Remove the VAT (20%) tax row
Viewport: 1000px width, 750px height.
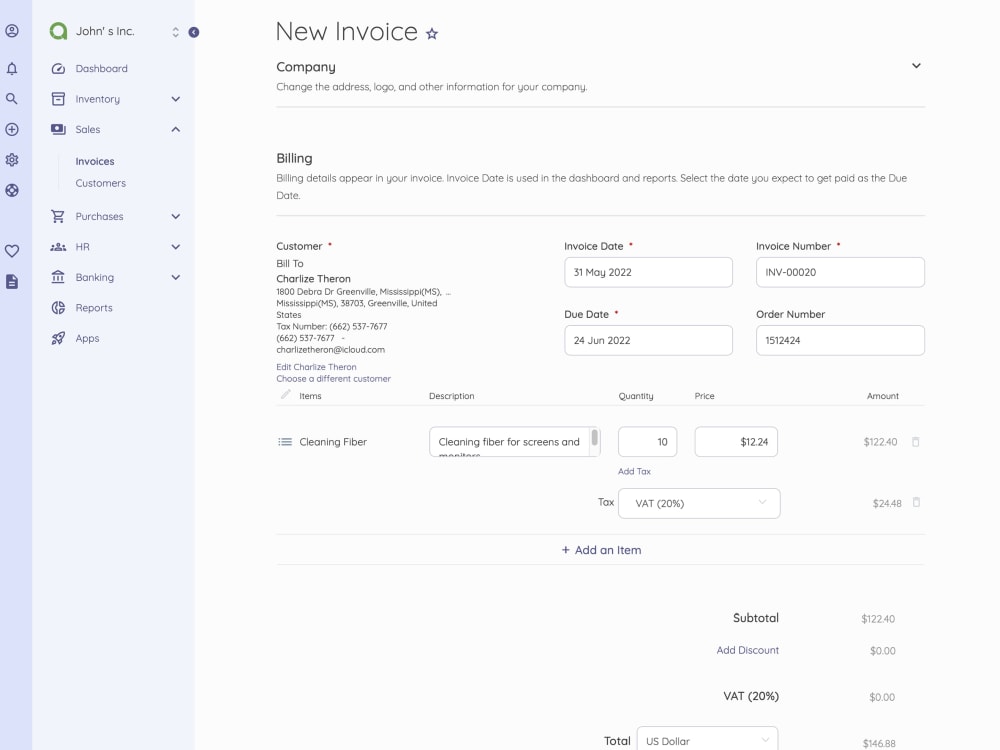(x=916, y=503)
